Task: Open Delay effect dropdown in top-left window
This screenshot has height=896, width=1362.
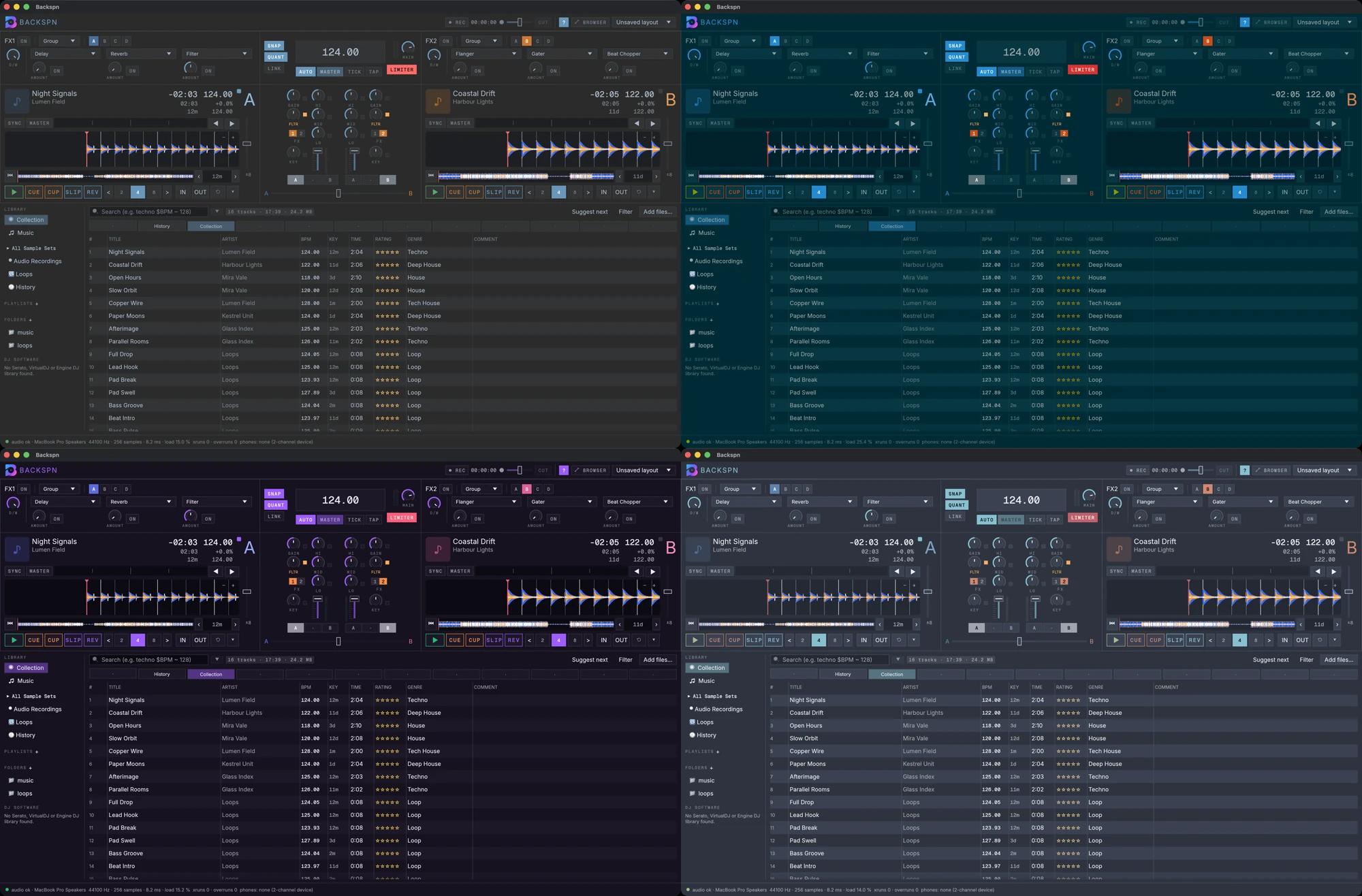Action: pyautogui.click(x=64, y=54)
